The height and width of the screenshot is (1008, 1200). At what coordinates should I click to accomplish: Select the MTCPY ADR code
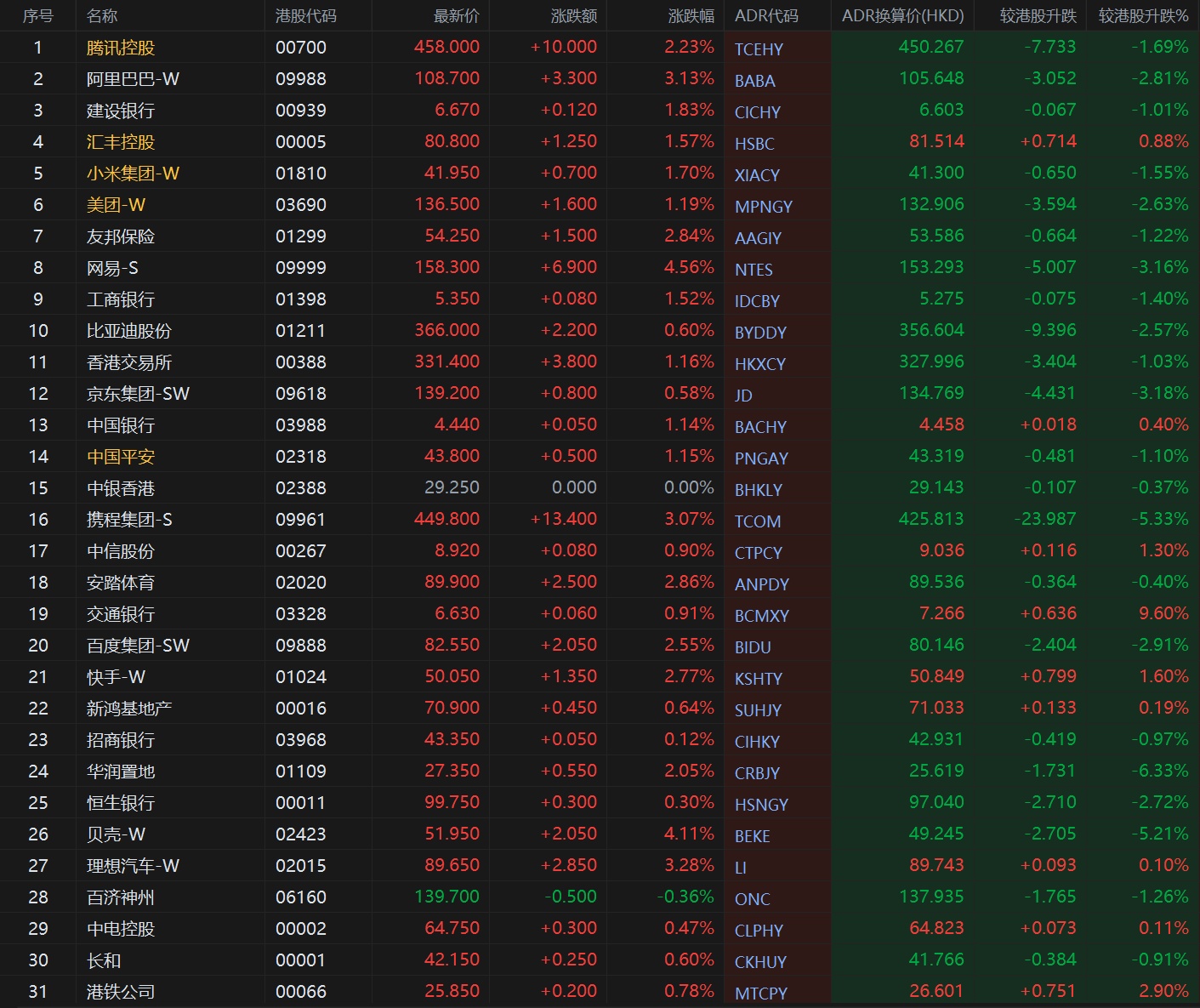tap(761, 994)
